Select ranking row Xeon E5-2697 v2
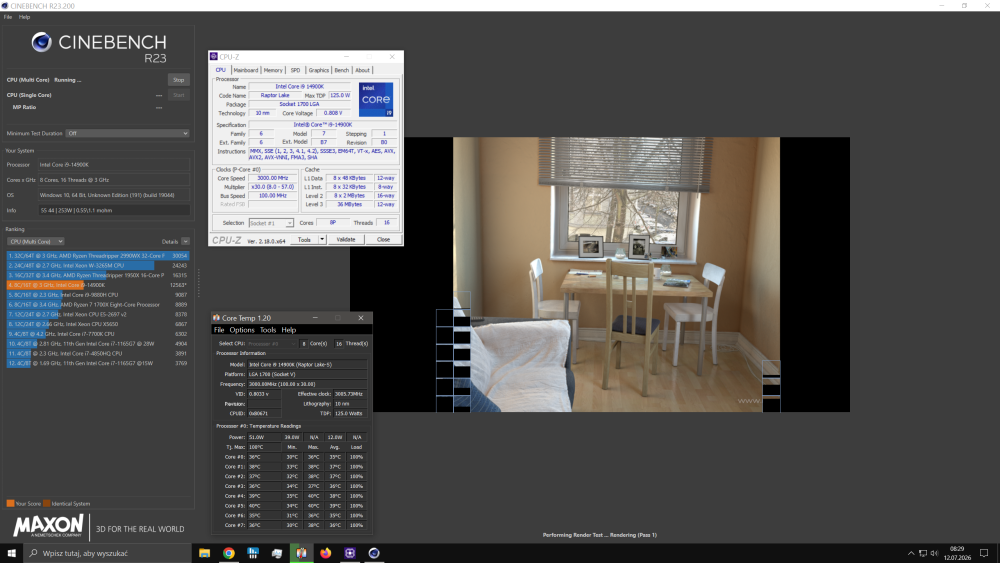Screen dimensions: 1000x563 (98, 314)
